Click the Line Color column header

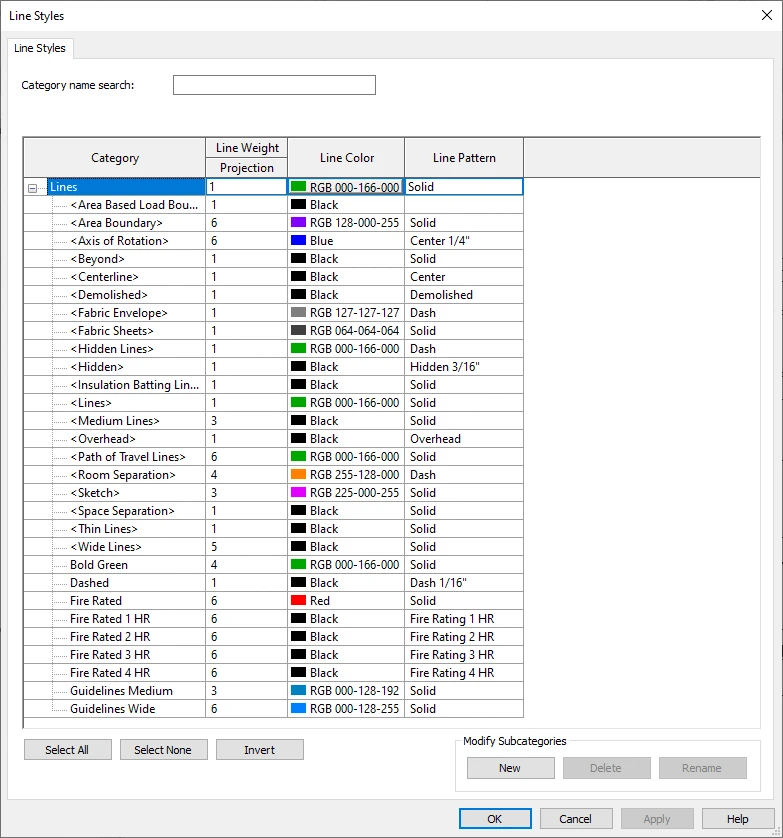347,158
